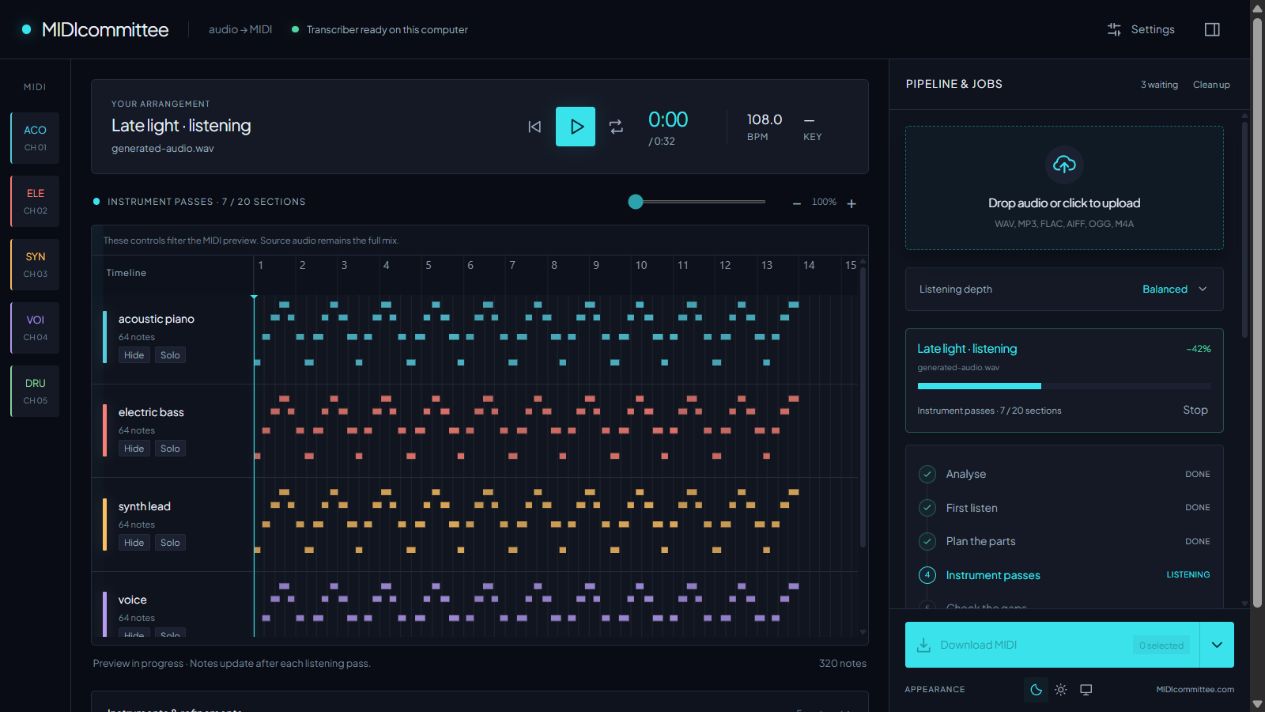Hide the synth lead track

click(x=134, y=542)
